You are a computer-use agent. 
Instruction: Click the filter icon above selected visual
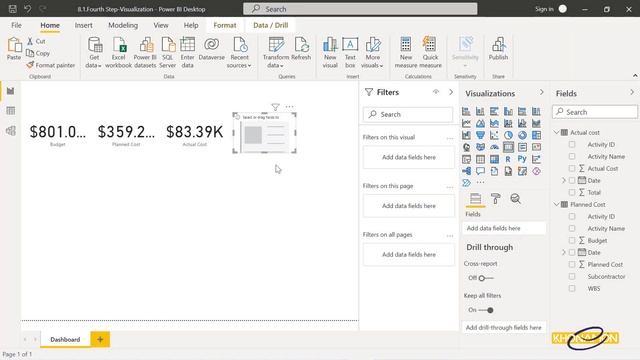pos(276,107)
